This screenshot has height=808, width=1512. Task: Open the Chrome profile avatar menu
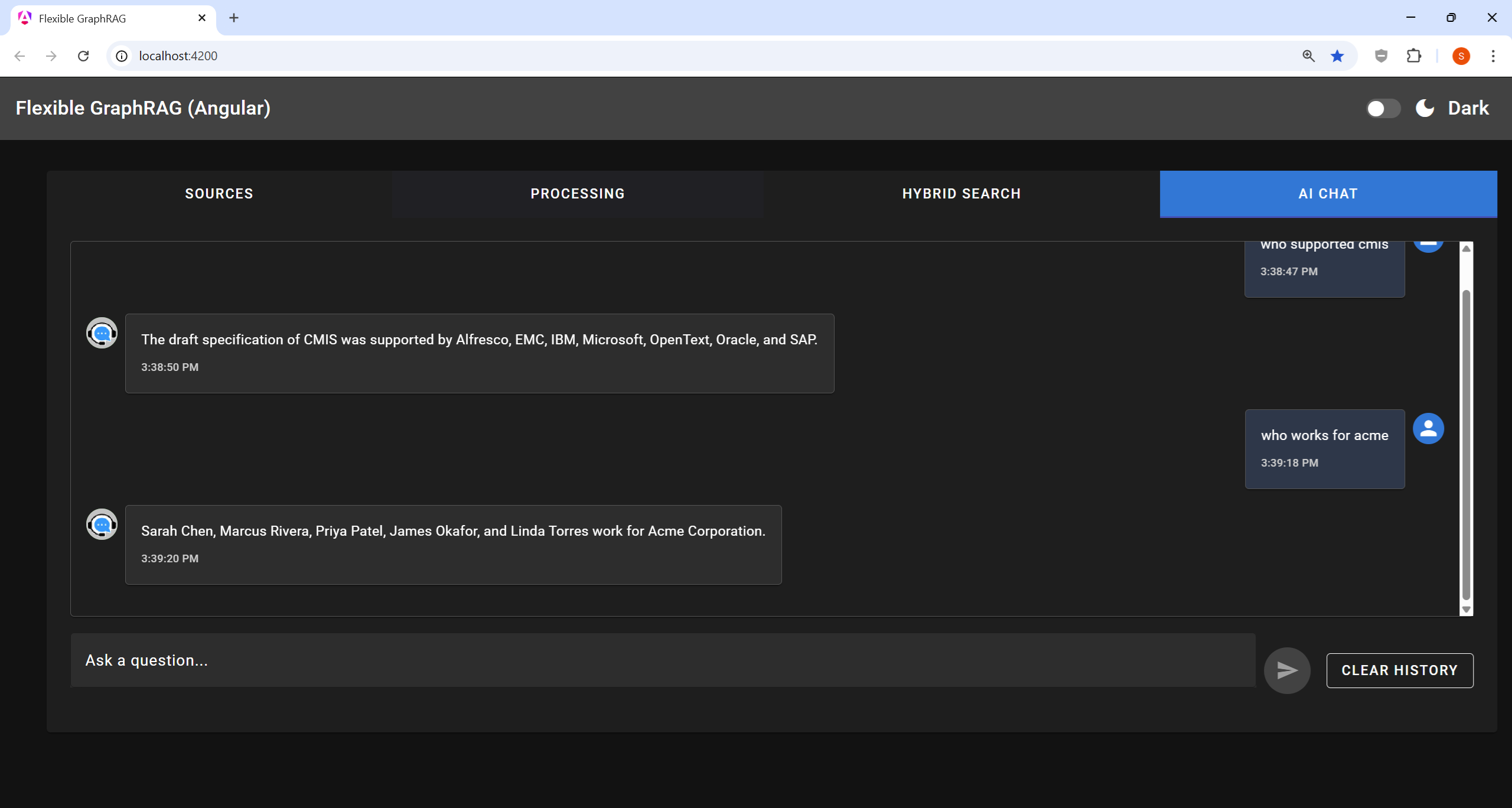(1461, 56)
